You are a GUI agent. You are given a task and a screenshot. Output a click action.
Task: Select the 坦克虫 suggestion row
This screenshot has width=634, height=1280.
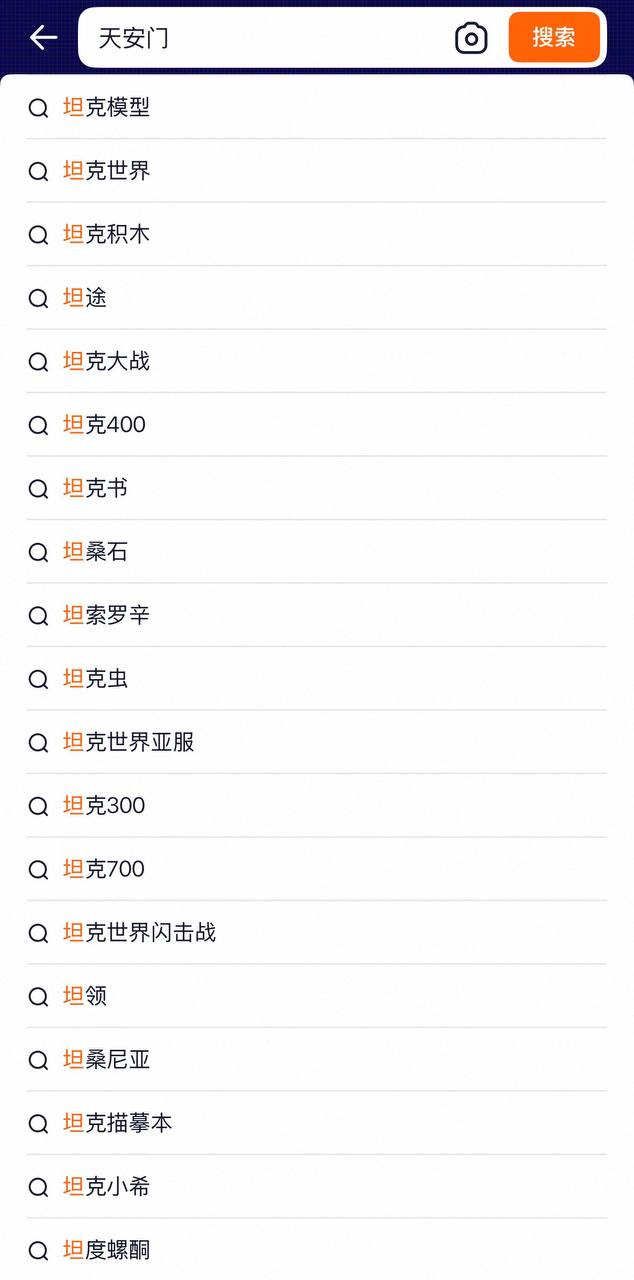pos(316,679)
